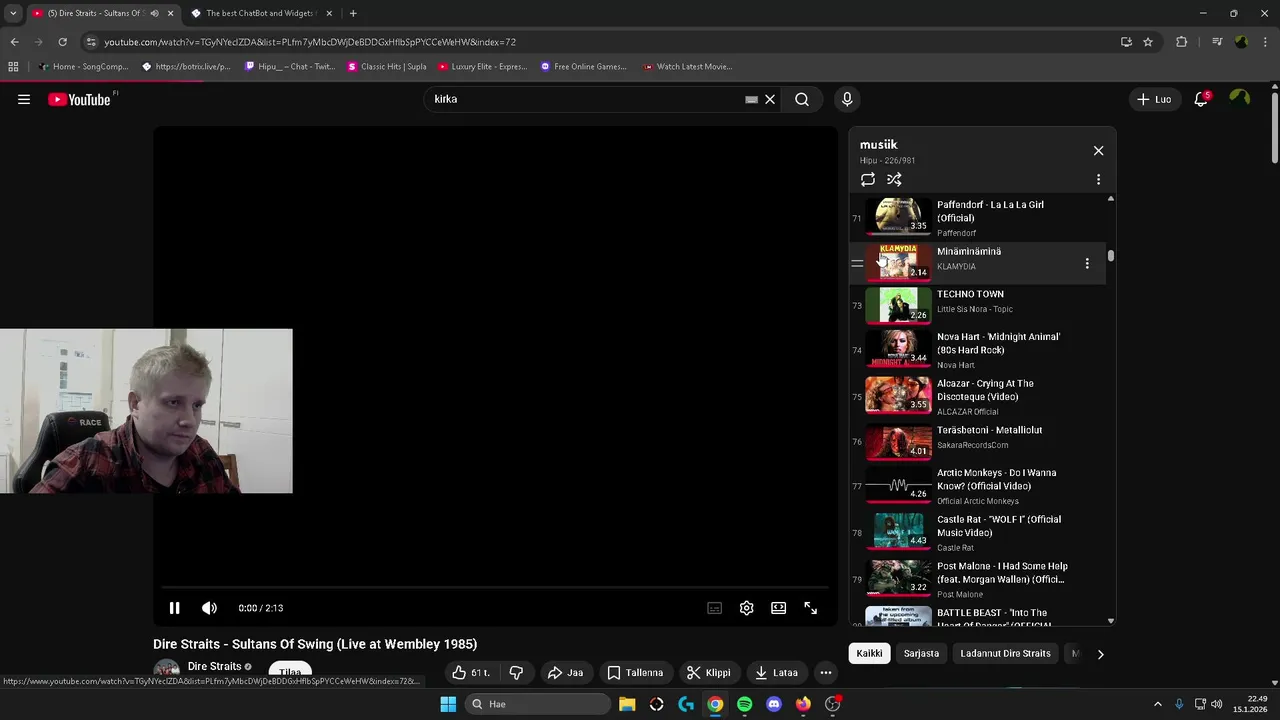Open Windows Start menu
This screenshot has height=720, width=1280.
[448, 704]
